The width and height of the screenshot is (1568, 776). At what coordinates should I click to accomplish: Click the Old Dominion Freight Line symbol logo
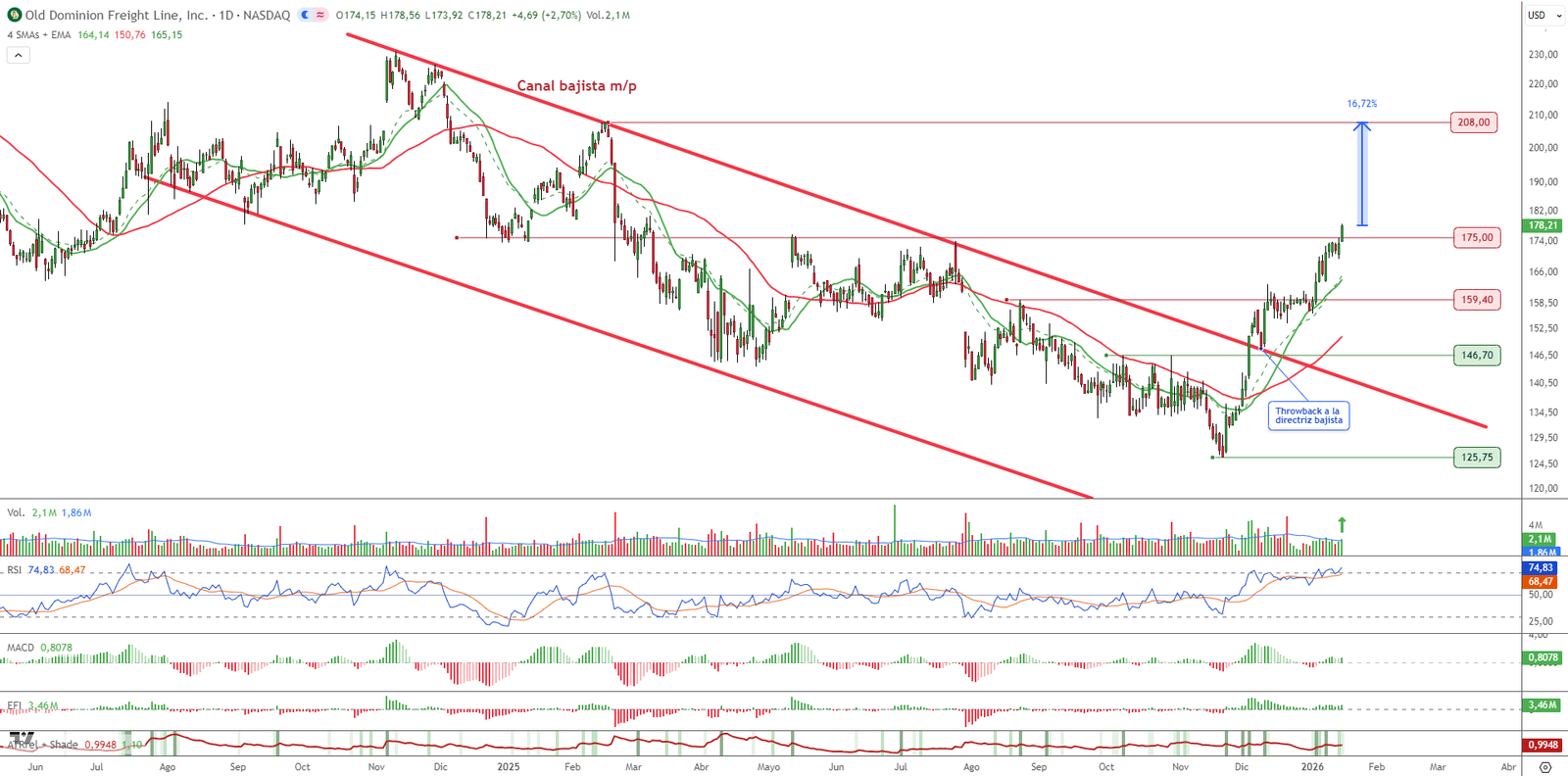tap(14, 16)
